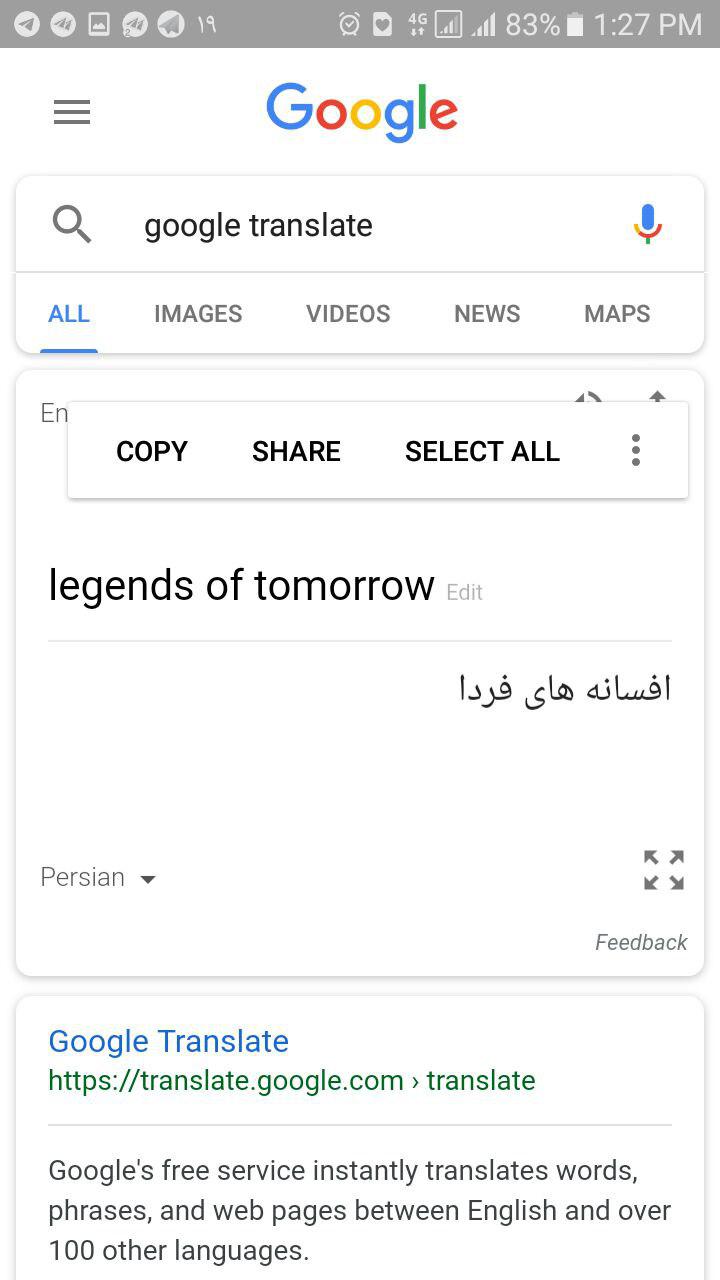720x1280 pixels.
Task: Click Edit next to legends of tomorrow
Action: point(464,592)
